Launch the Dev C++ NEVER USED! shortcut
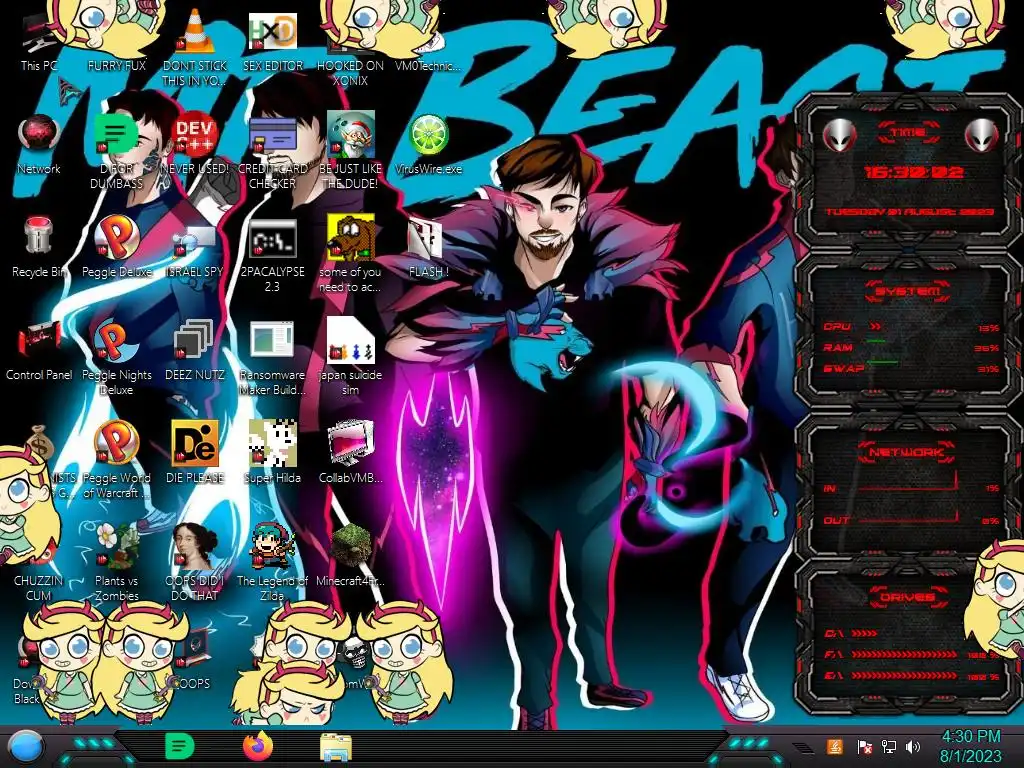Screen dimensions: 1024x768 tap(195, 136)
